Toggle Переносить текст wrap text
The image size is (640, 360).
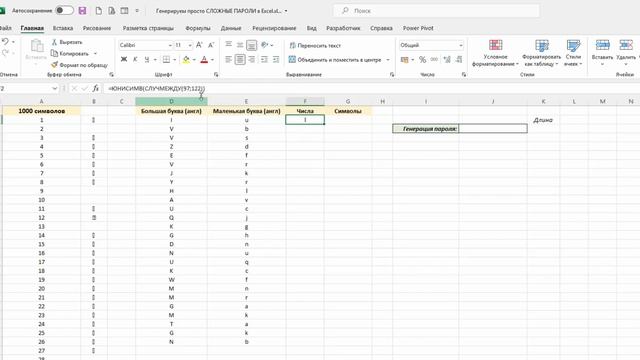(315, 45)
